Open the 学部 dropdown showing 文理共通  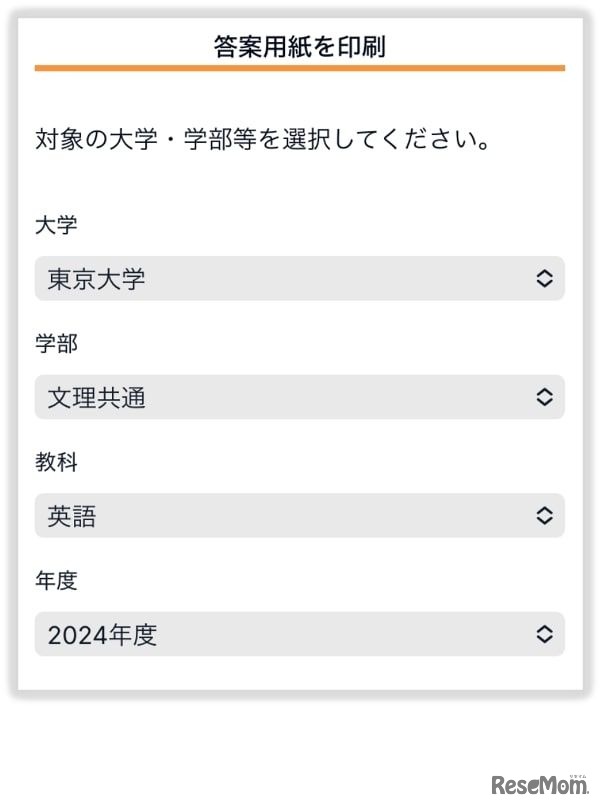tap(300, 397)
